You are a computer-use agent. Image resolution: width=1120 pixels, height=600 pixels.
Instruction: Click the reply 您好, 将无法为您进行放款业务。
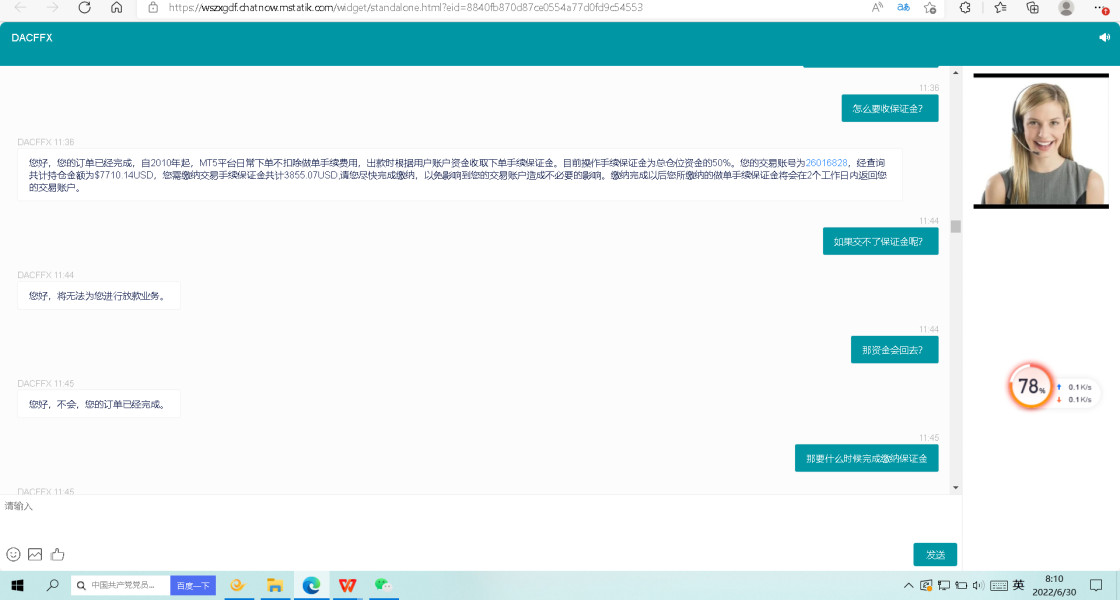point(99,296)
